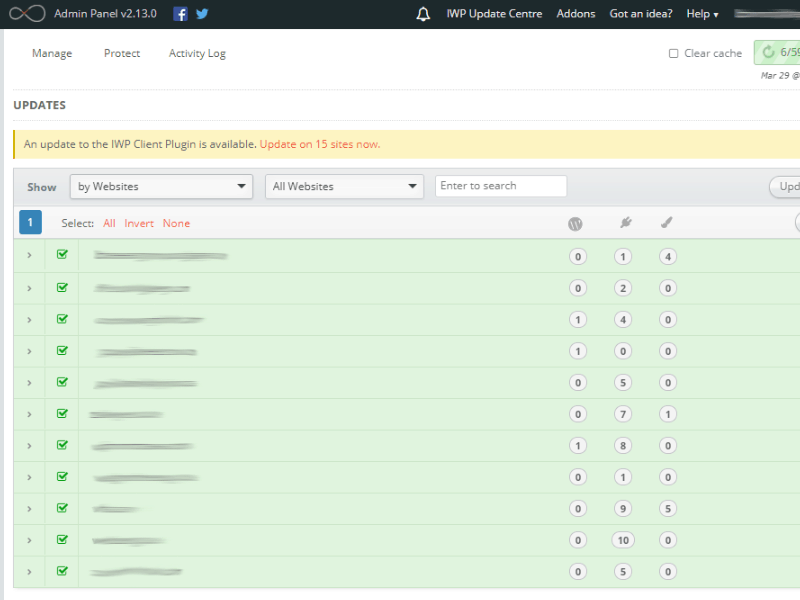Open the 'by Websites' dropdown
Viewport: 800px width, 600px height.
click(x=161, y=187)
